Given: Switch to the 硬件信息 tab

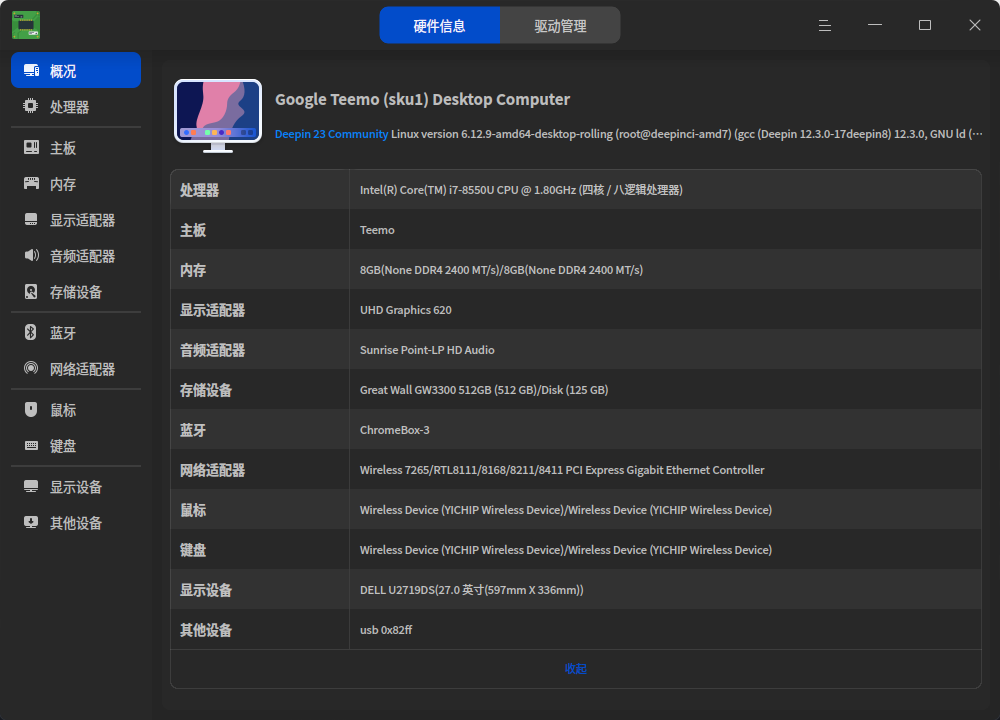Looking at the screenshot, I should click(439, 26).
